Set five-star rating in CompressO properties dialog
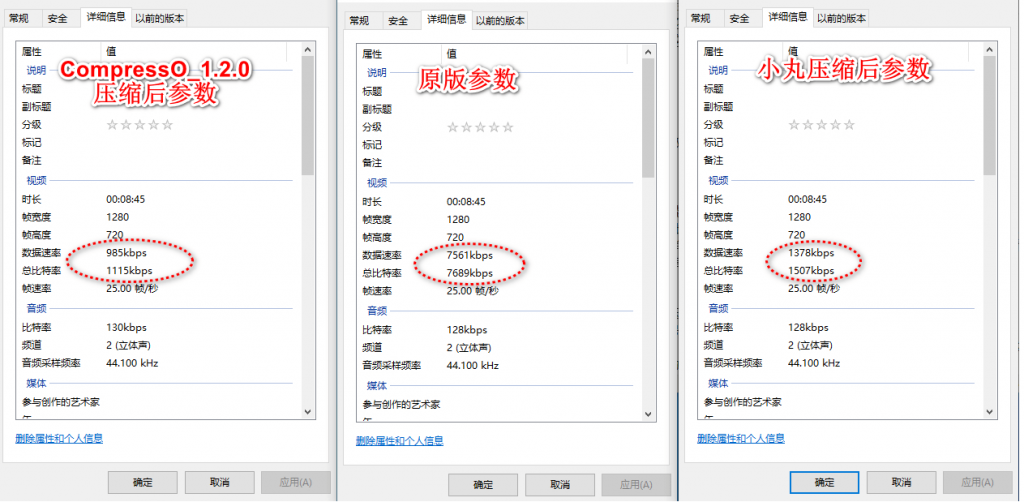Image resolution: width=1024 pixels, height=502 pixels. coord(167,124)
